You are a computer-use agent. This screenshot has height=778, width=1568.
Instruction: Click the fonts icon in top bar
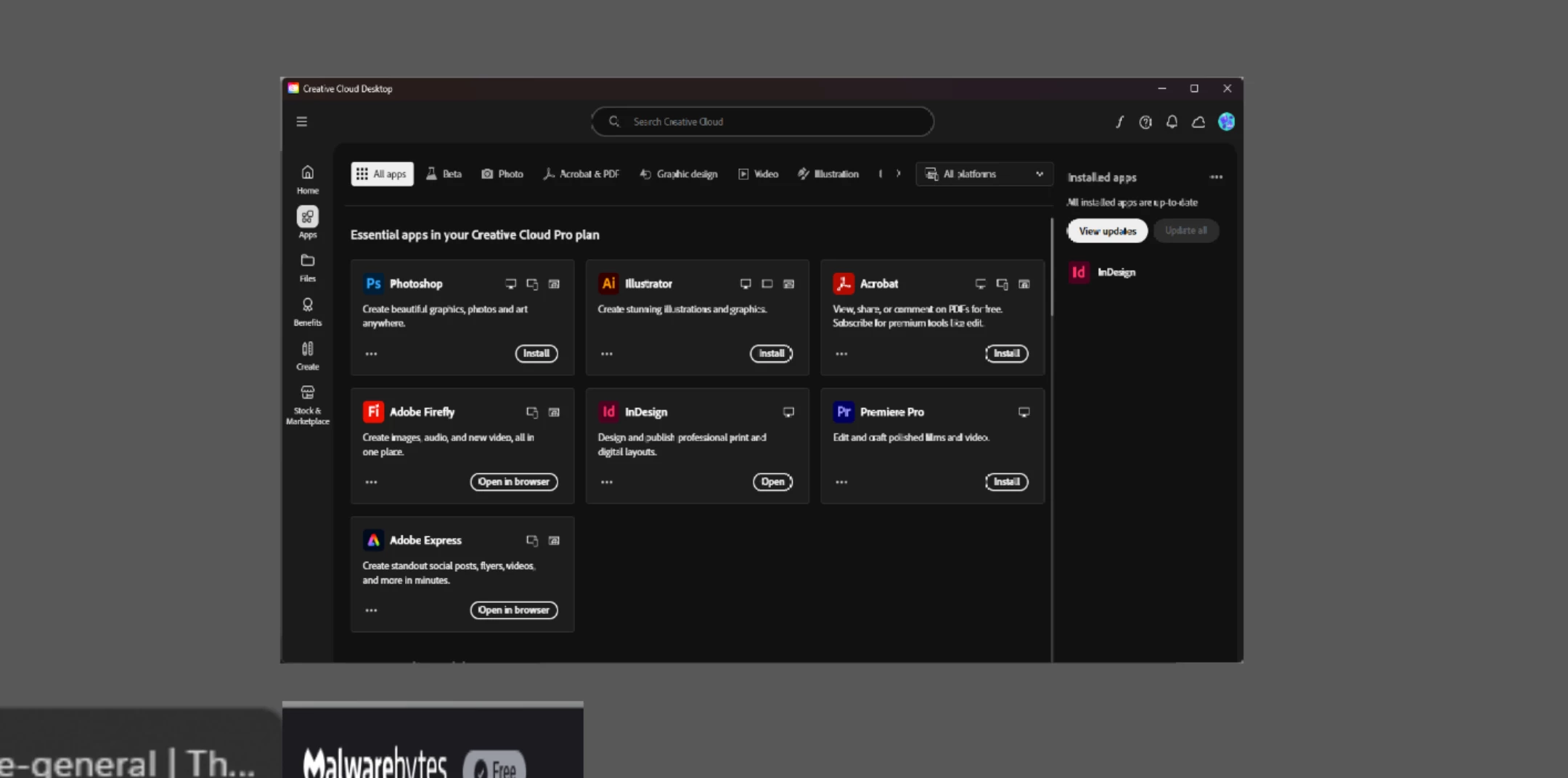(1119, 122)
